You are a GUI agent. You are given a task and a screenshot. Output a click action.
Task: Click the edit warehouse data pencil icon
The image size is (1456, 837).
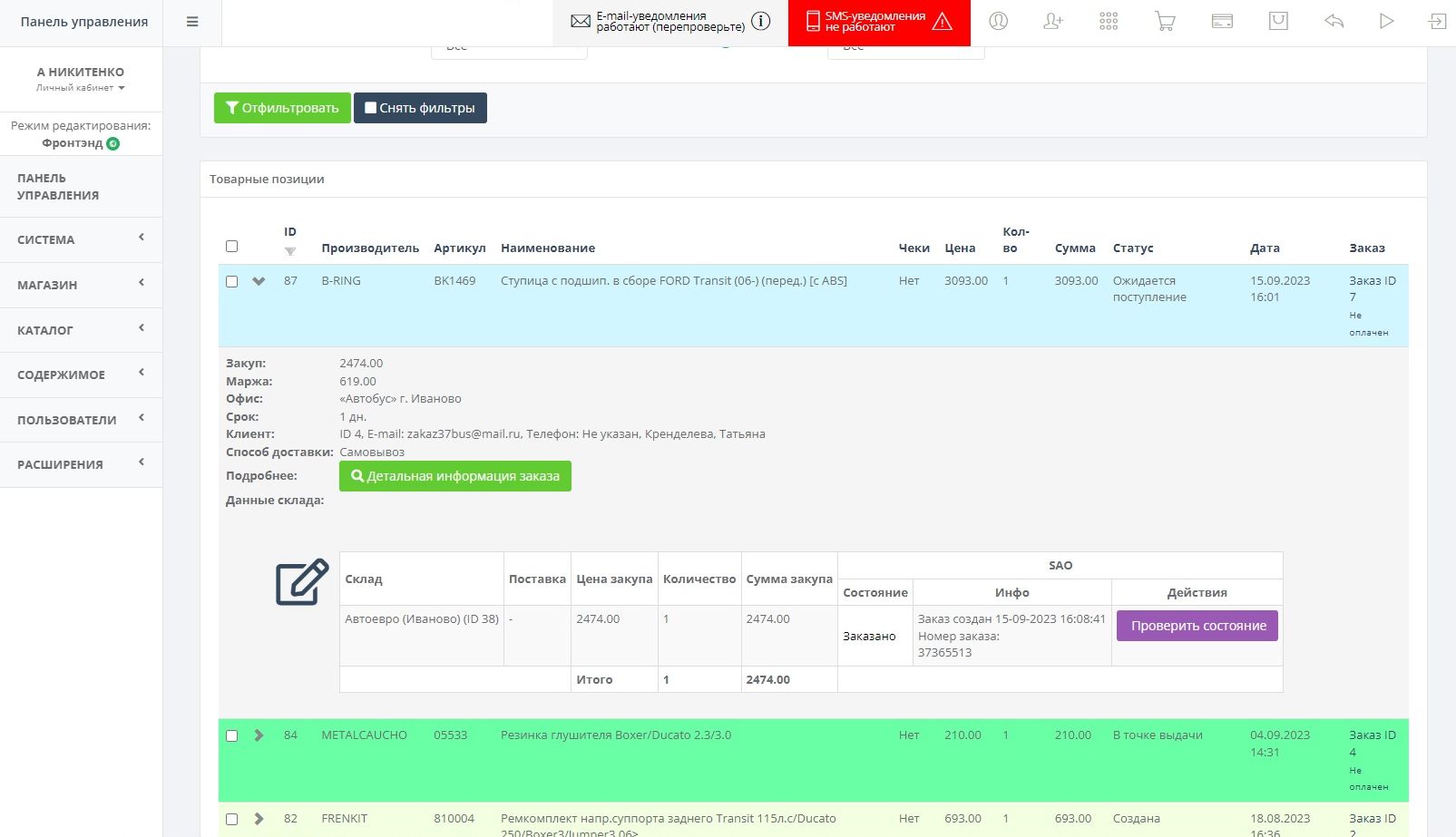[301, 581]
